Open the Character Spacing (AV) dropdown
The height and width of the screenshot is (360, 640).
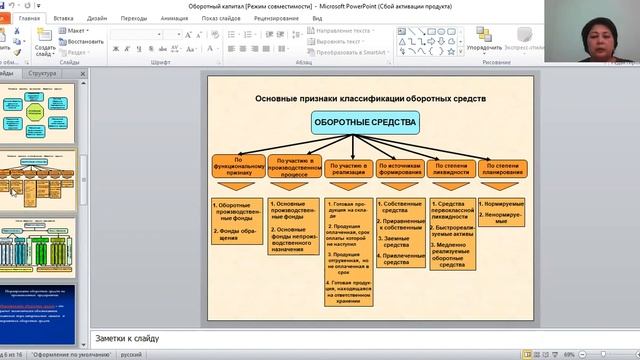coord(176,49)
